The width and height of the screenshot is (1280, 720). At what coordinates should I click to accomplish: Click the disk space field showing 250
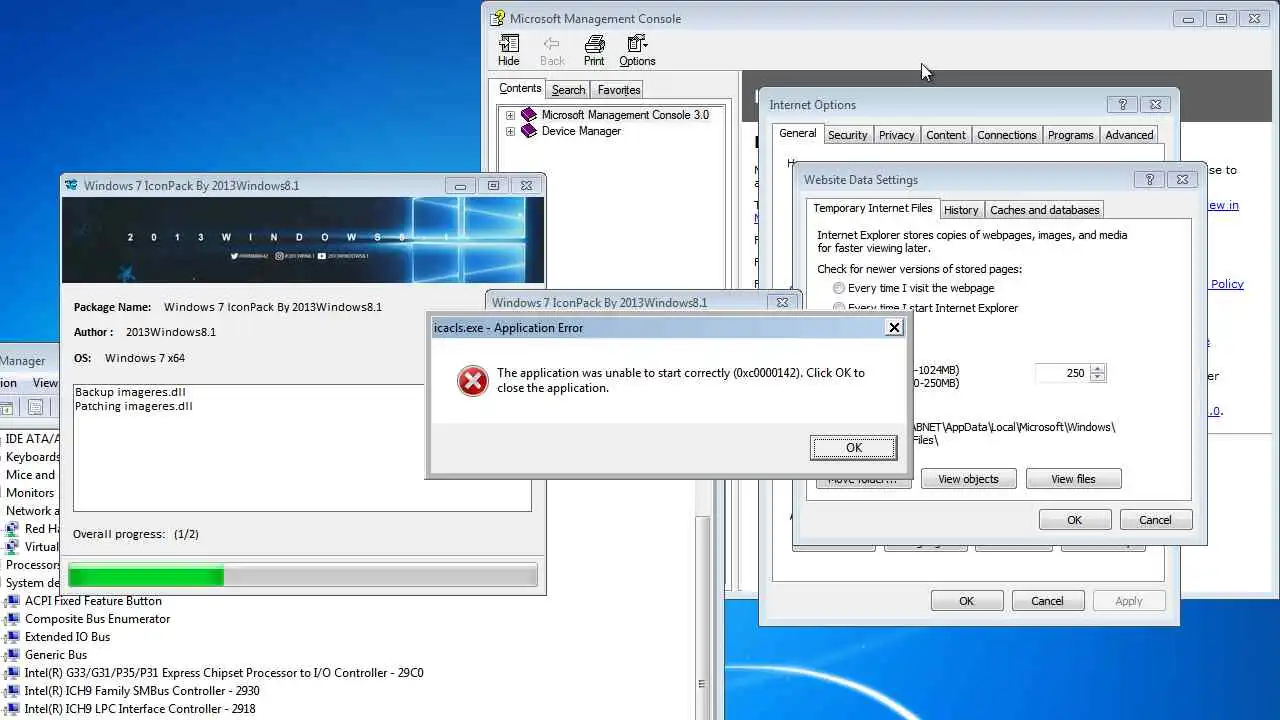tap(1063, 373)
